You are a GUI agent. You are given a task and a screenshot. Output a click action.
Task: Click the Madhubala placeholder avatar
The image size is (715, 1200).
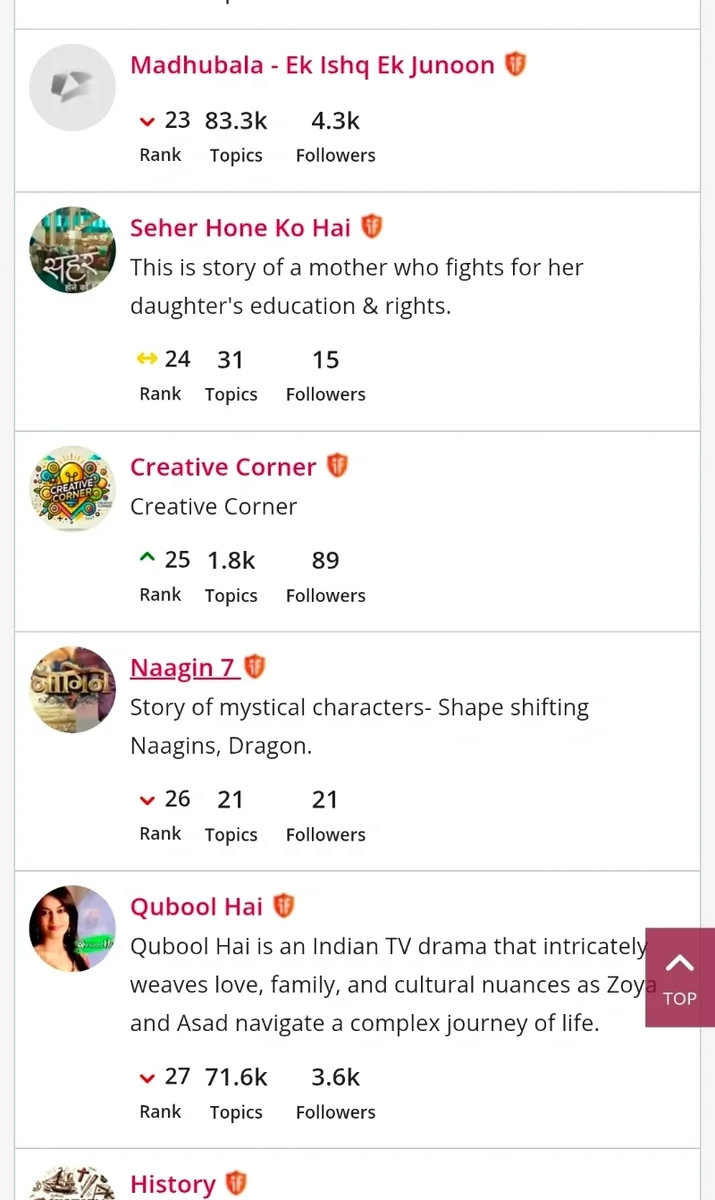pyautogui.click(x=72, y=87)
